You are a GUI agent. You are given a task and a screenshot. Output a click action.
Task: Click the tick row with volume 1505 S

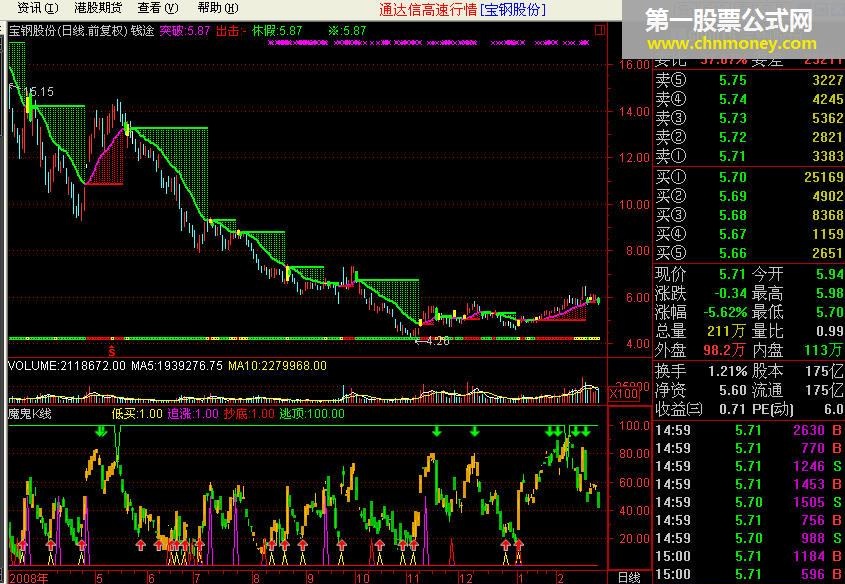click(x=749, y=502)
